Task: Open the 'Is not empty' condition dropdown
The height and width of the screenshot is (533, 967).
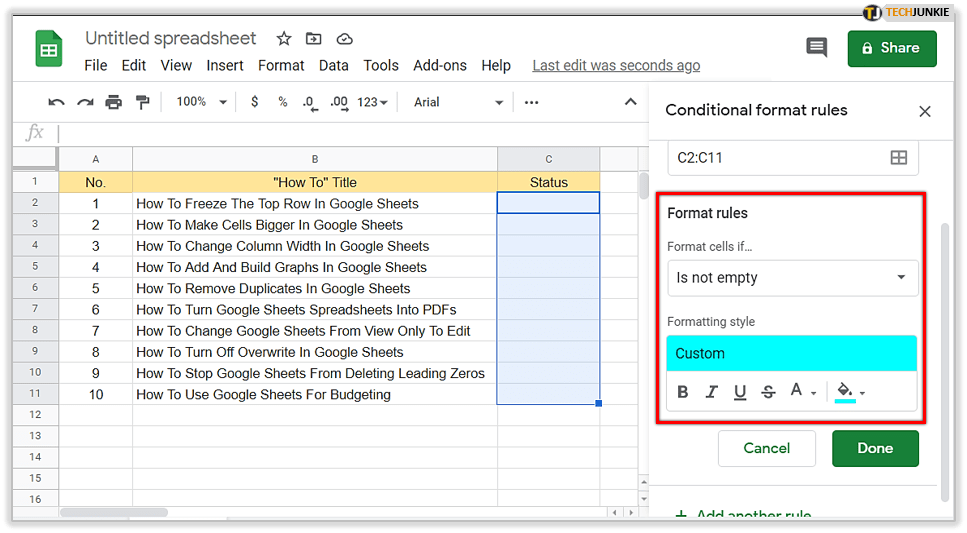Action: 792,278
